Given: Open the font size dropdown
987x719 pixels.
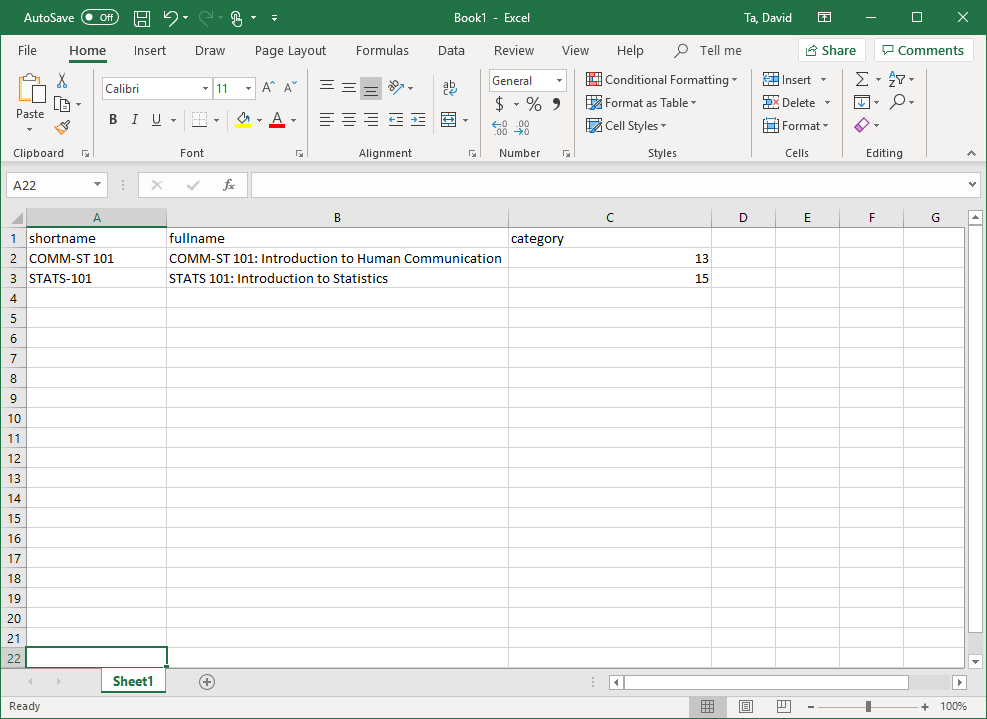Looking at the screenshot, I should 249,89.
